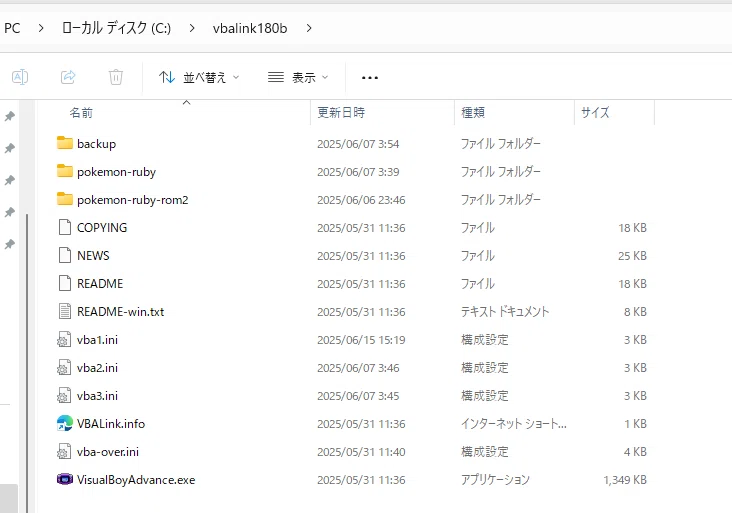Click the Delete trash can icon
This screenshot has width=732, height=513.
[116, 77]
